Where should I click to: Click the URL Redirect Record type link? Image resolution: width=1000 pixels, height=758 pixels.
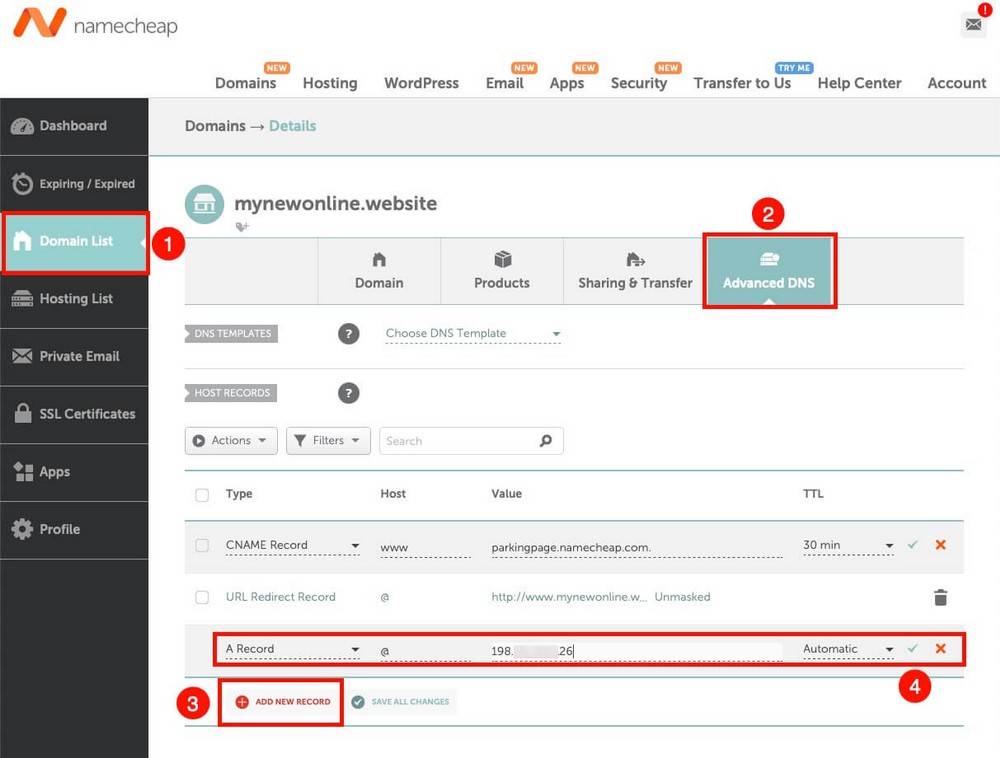[x=281, y=597]
